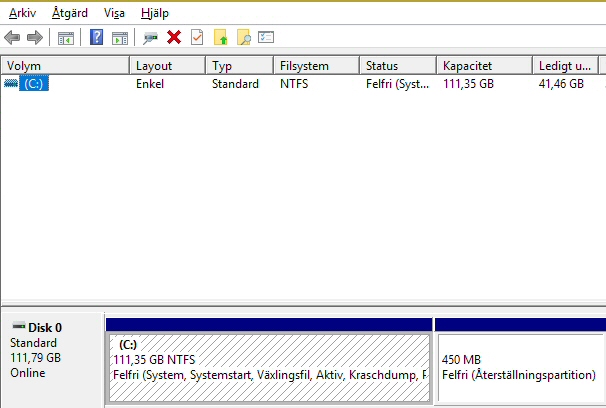Click the 111,35 GB capacity cell
The width and height of the screenshot is (606, 408).
pyautogui.click(x=468, y=84)
